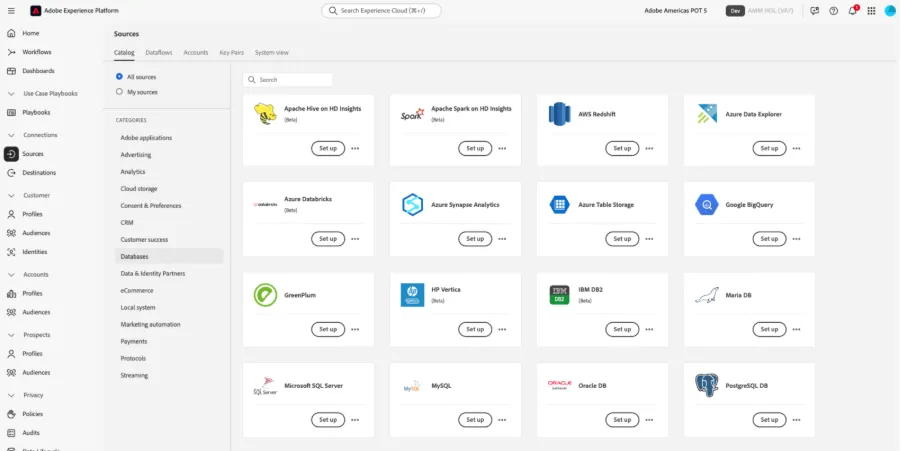Click the Maria DB seal logo

(706, 295)
